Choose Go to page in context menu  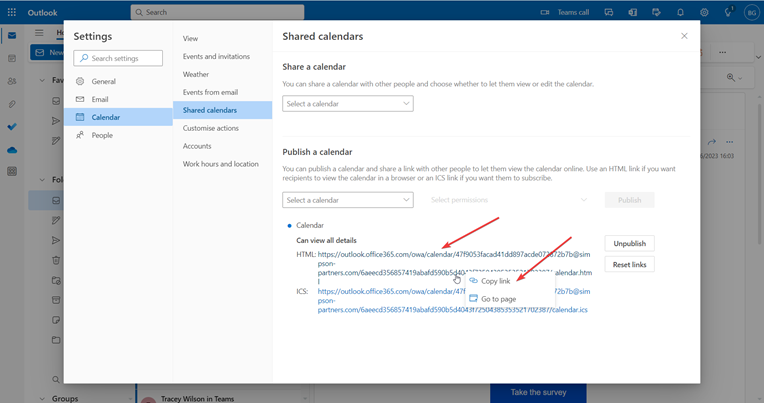point(498,299)
